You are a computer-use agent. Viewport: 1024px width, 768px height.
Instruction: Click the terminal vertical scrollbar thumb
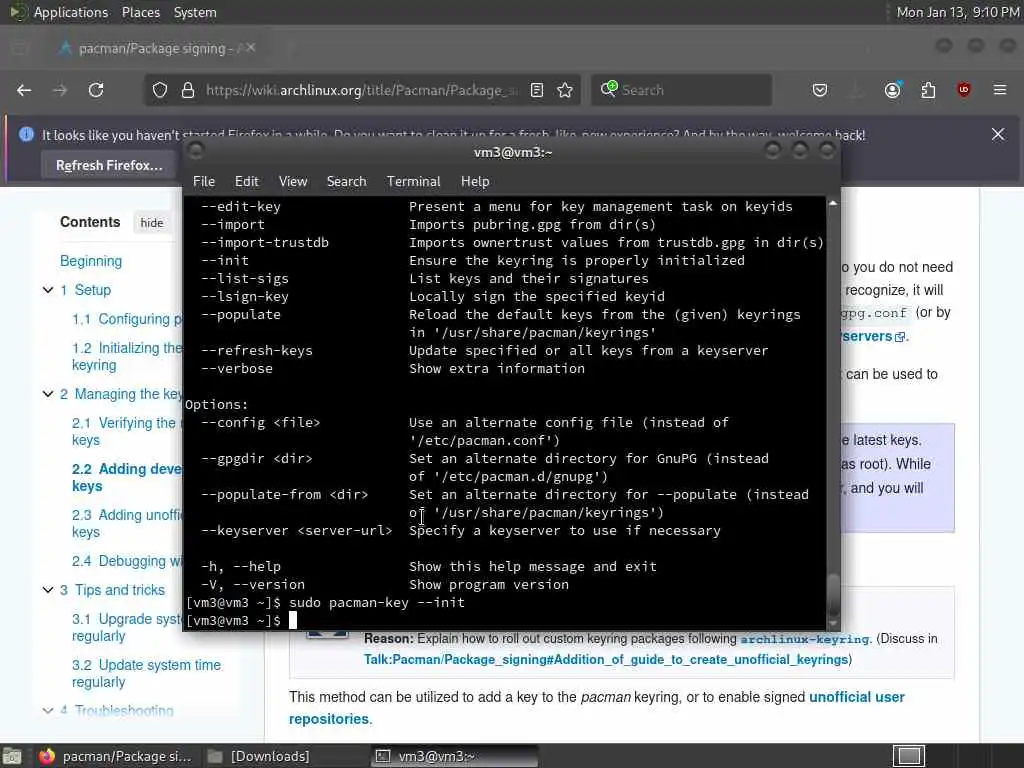pos(833,594)
